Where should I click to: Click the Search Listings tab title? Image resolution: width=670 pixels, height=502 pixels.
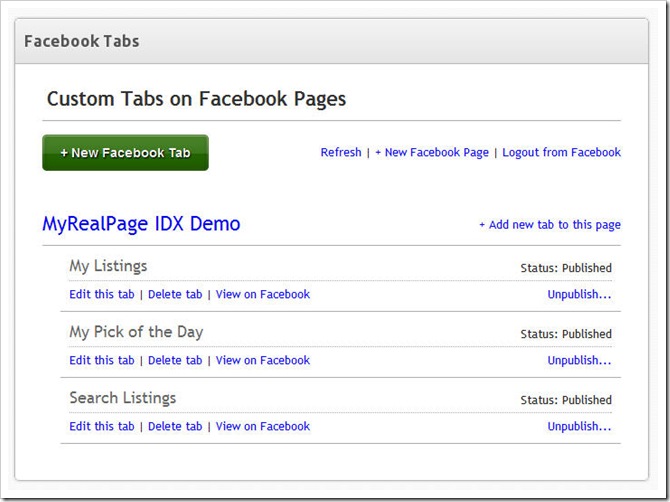tap(123, 398)
